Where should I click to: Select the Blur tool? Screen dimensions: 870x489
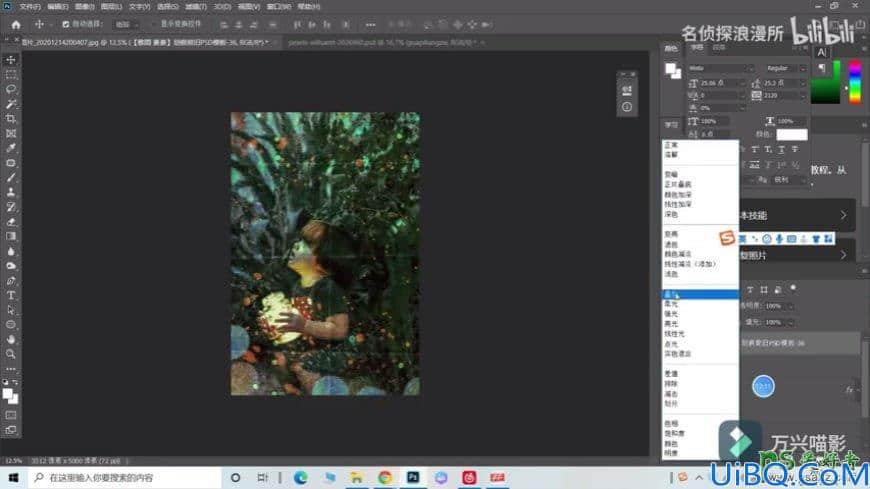coord(11,251)
